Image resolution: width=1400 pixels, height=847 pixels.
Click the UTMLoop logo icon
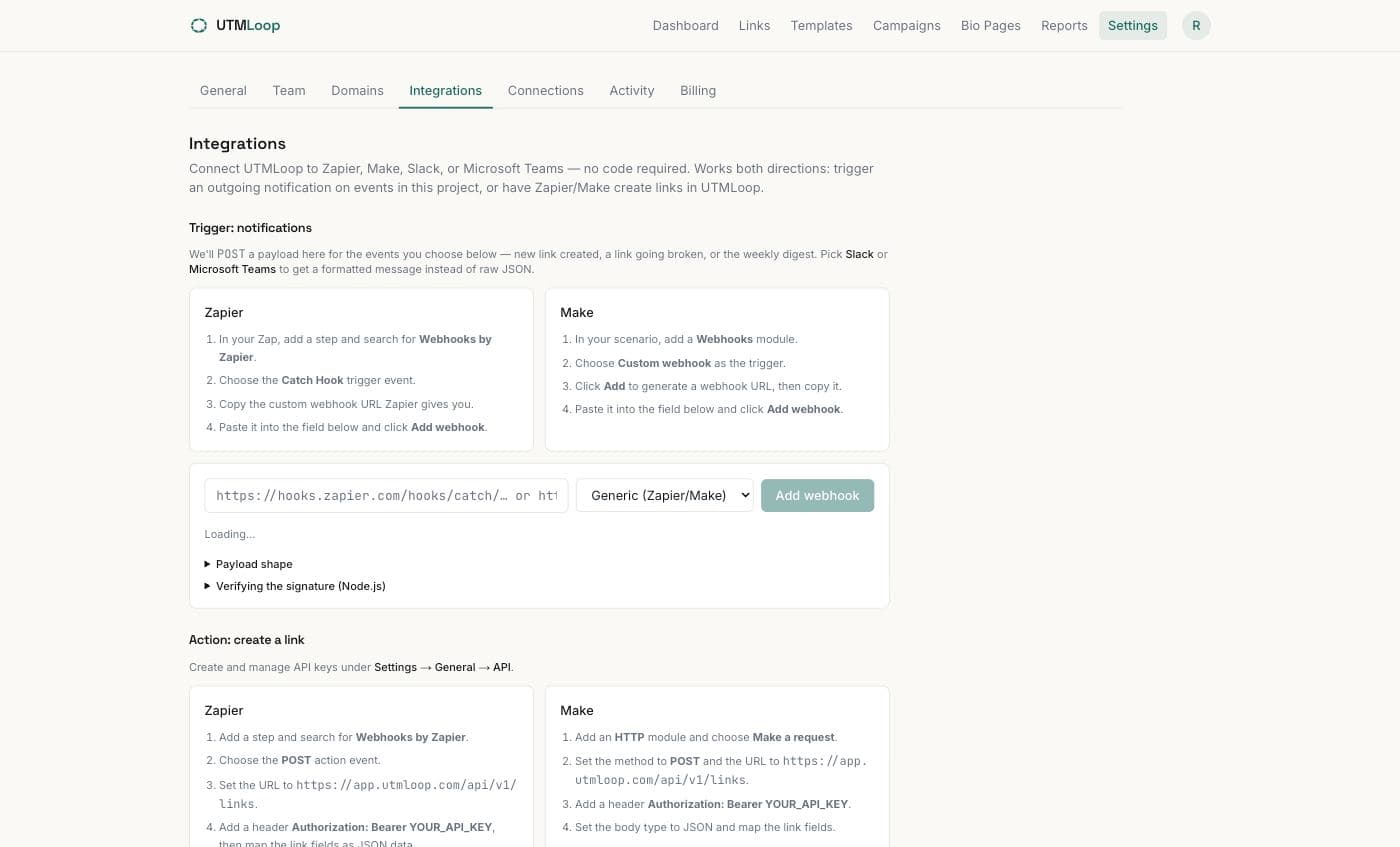click(198, 26)
